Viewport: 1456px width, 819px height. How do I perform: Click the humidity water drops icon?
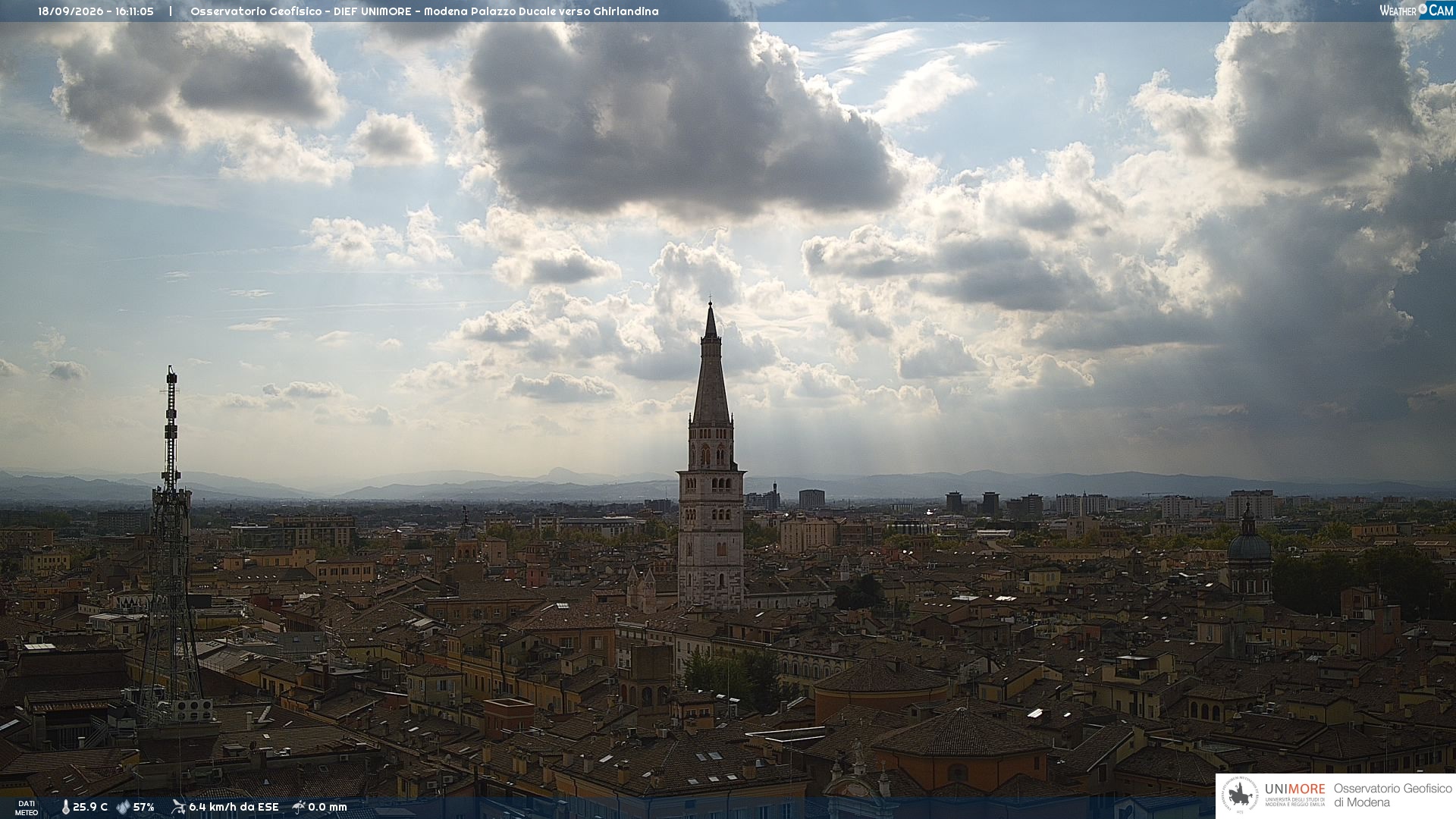point(123,808)
